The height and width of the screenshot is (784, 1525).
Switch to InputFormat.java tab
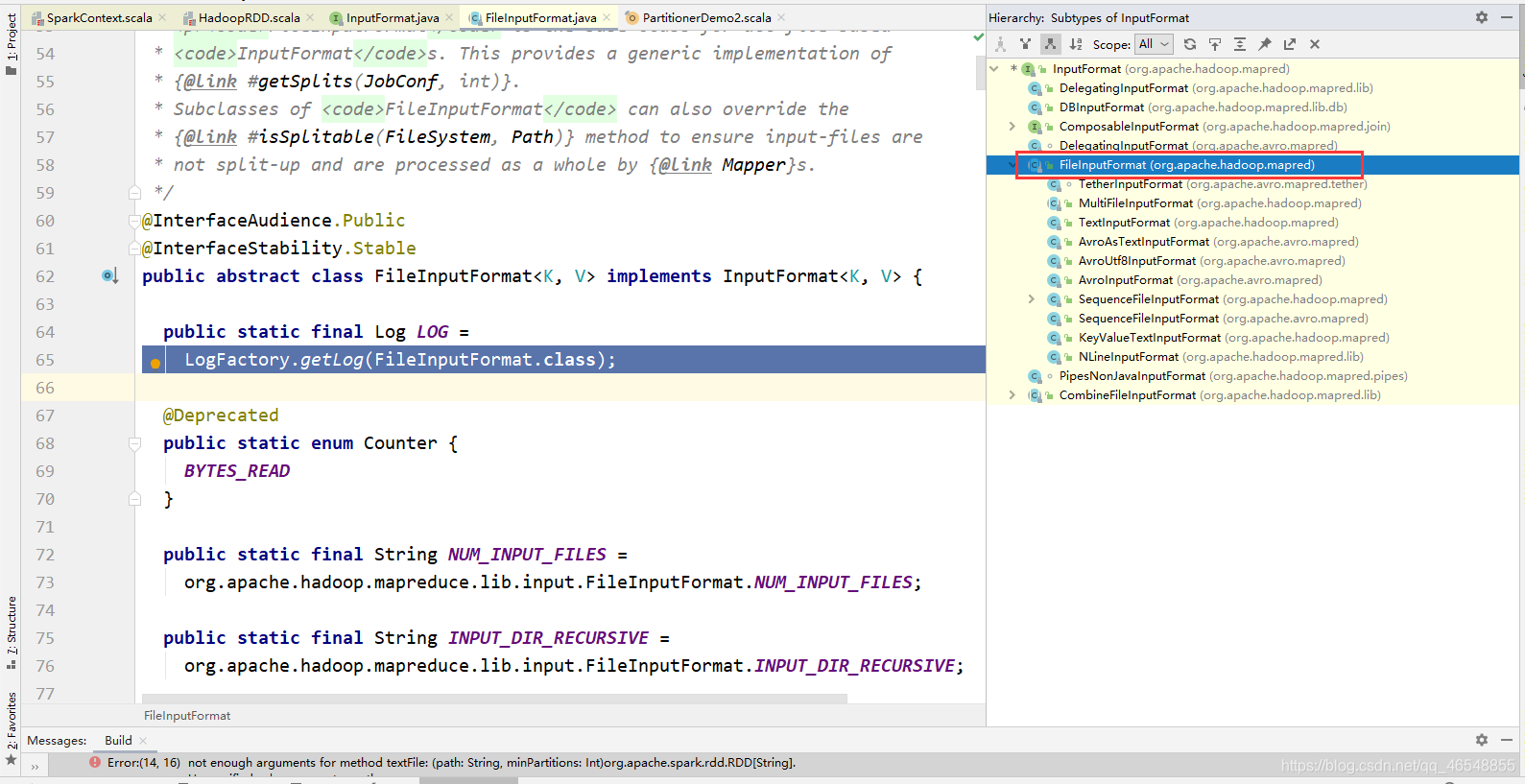(x=393, y=17)
